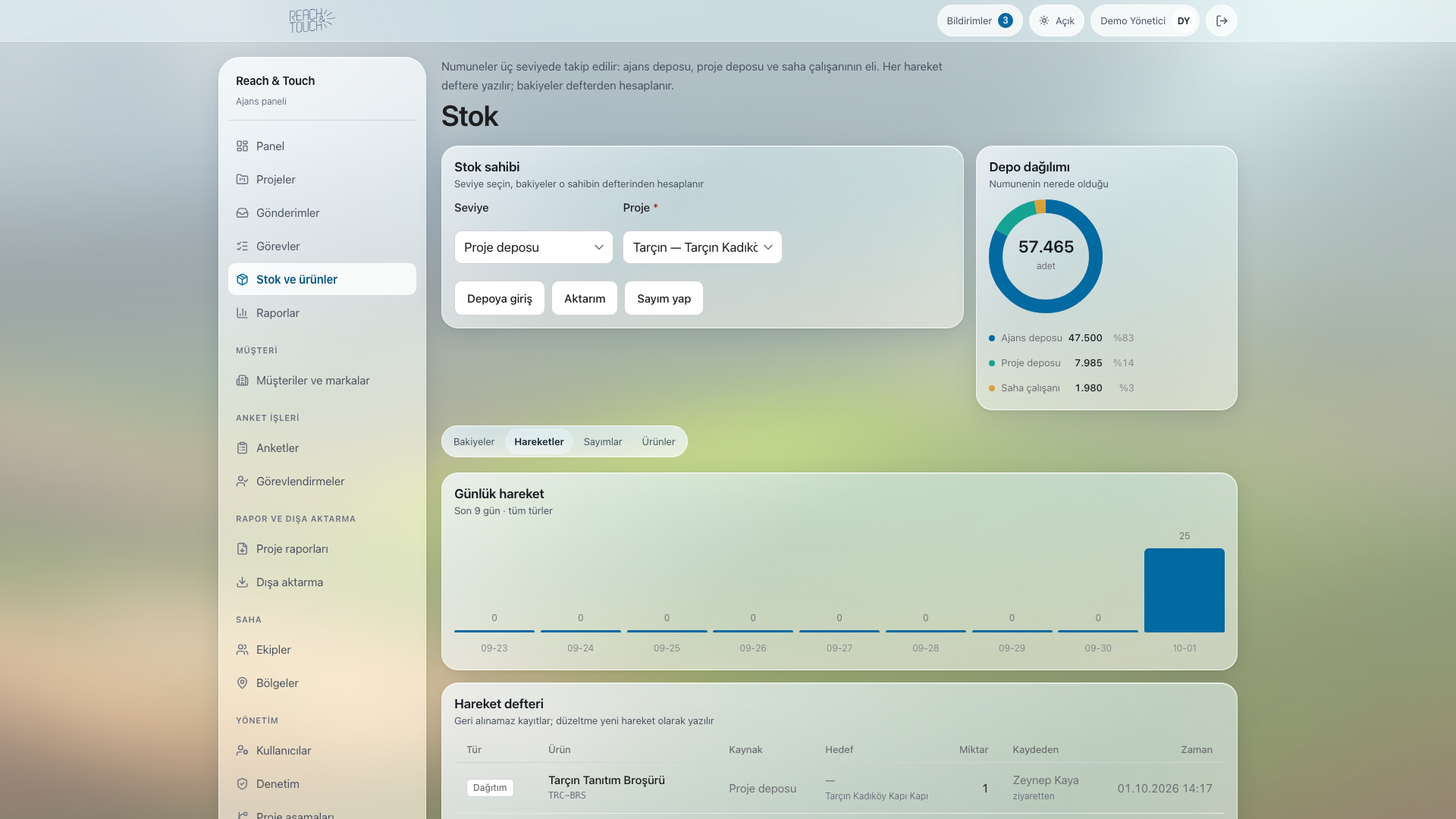
Task: Click Zeynep Kaya in Kaydeden column
Action: [1046, 780]
